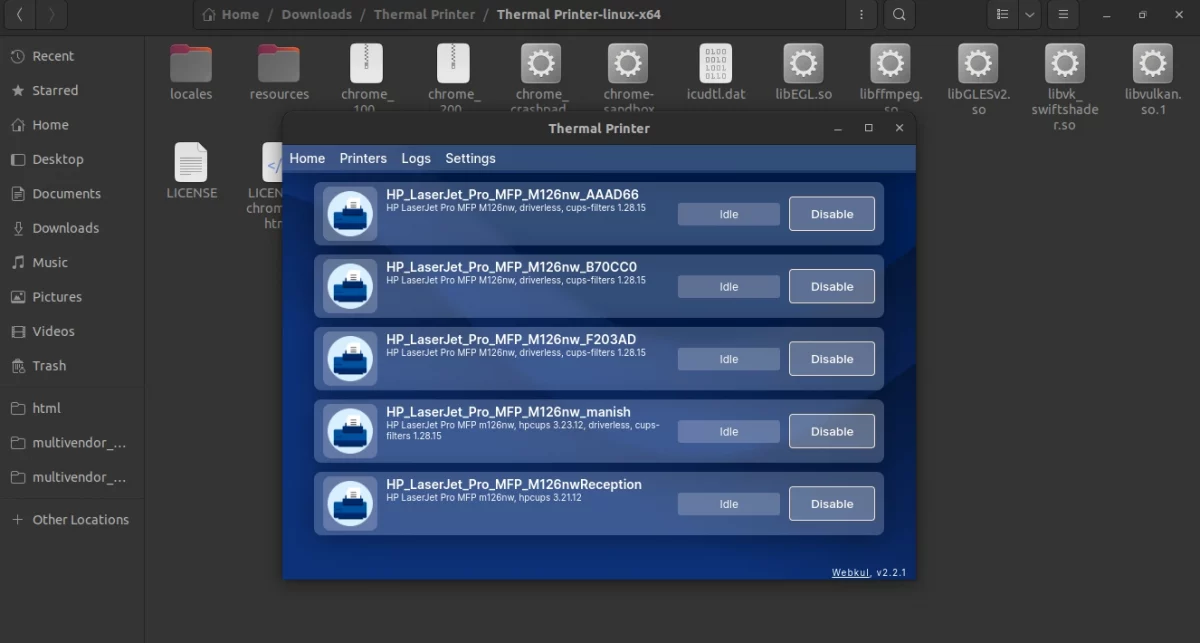
Task: Select the chrome_200 archive file icon
Action: 453,63
